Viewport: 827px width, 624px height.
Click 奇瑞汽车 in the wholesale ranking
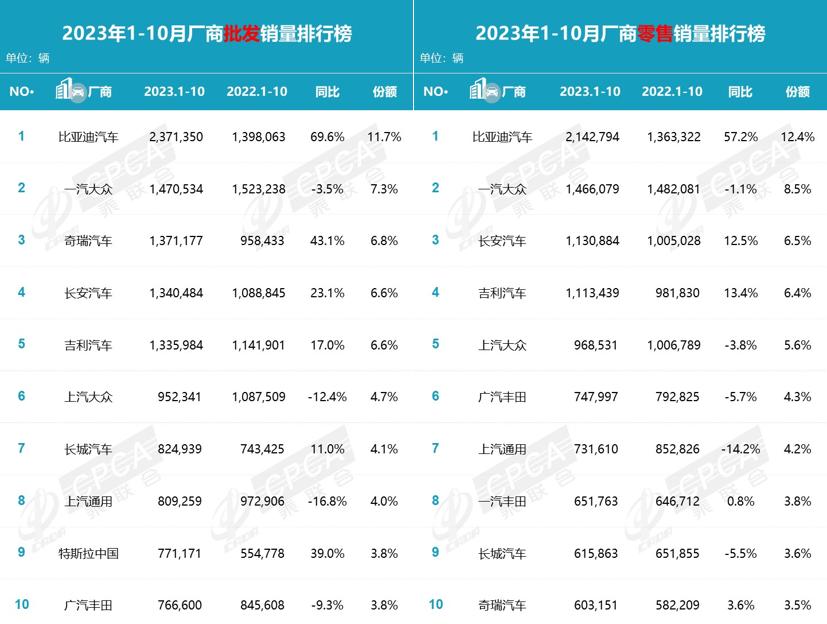(x=88, y=241)
